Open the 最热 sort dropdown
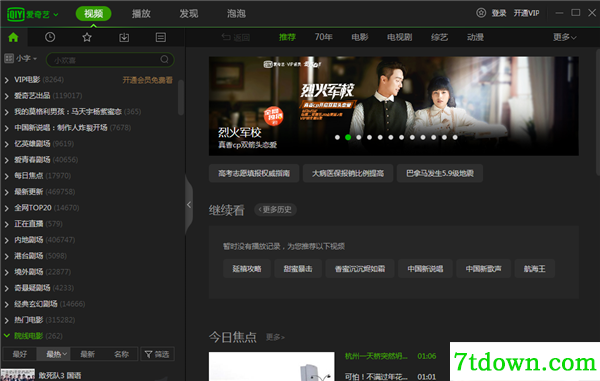The image size is (600, 381). point(54,354)
